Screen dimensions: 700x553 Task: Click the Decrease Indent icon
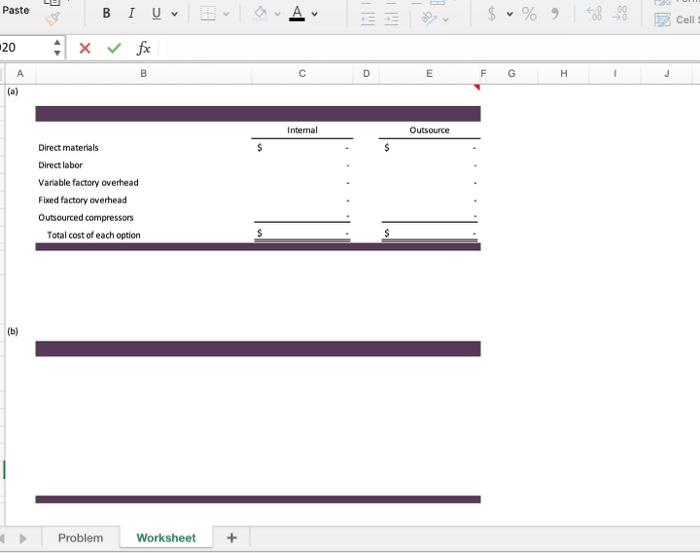click(x=368, y=19)
